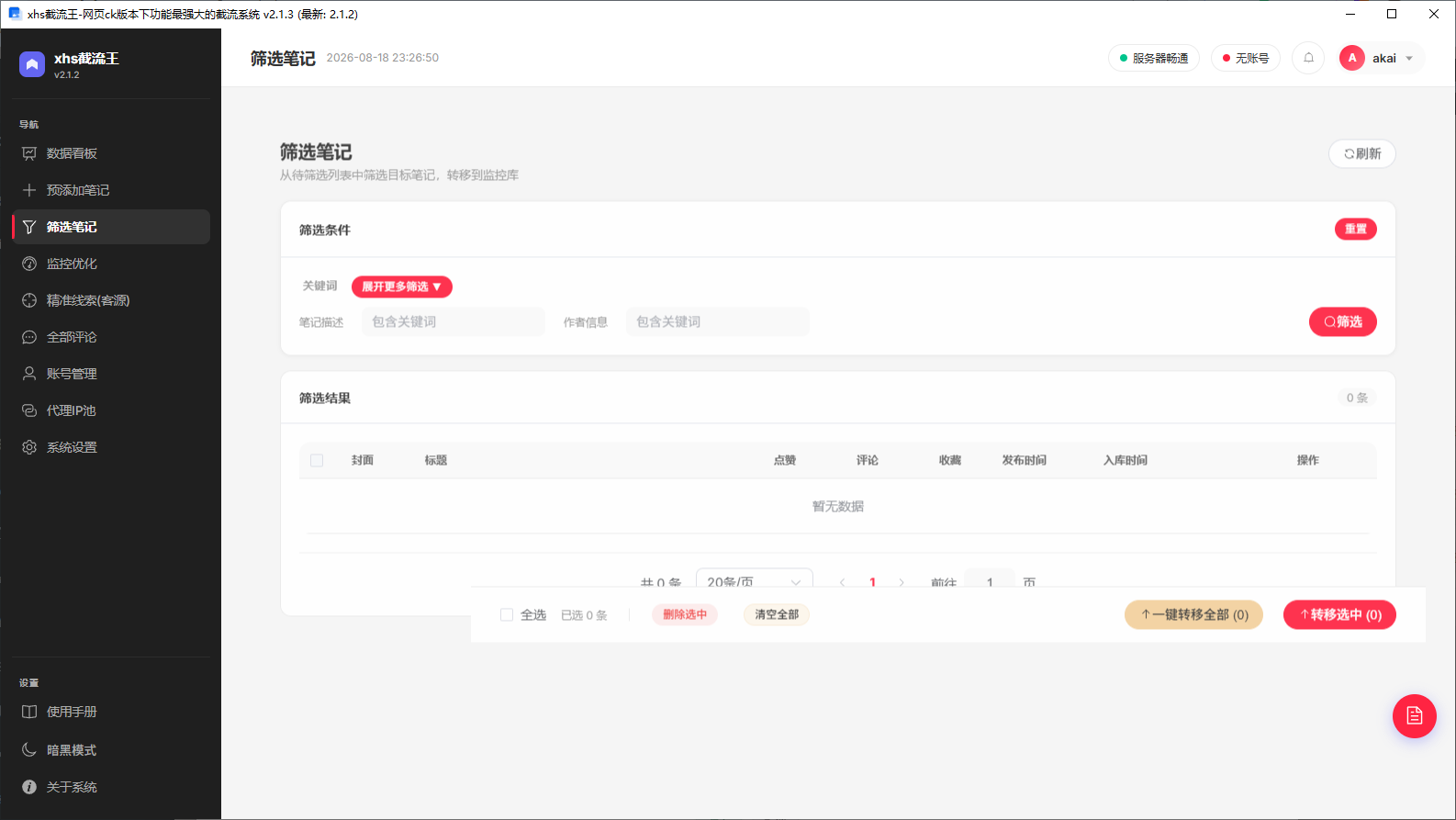Click the 0 条 result count badge
The width and height of the screenshot is (1456, 820).
(x=1357, y=398)
